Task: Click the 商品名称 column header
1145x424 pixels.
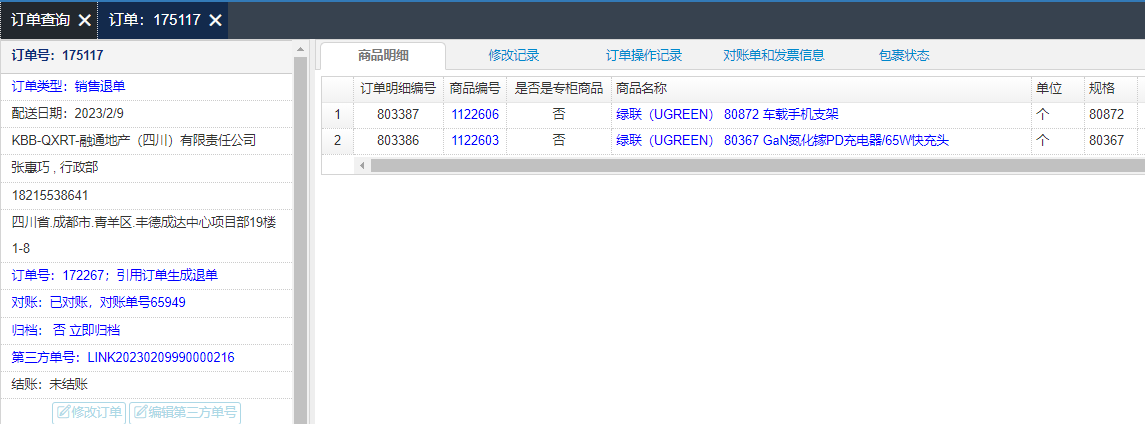Action: pos(821,88)
